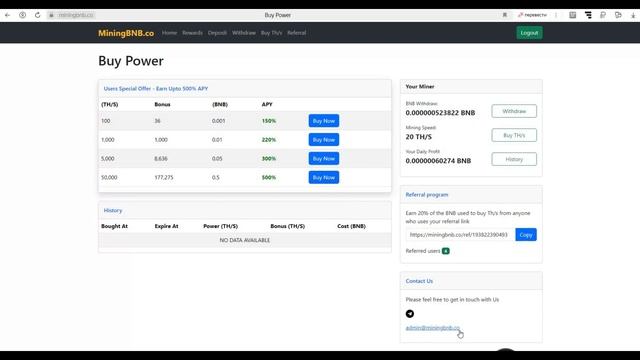Open the Rewards menu item
640x360 pixels.
[x=192, y=33]
